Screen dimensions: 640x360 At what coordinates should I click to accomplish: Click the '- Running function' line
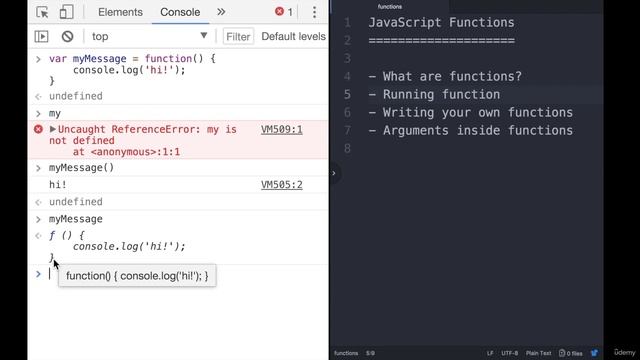click(434, 94)
